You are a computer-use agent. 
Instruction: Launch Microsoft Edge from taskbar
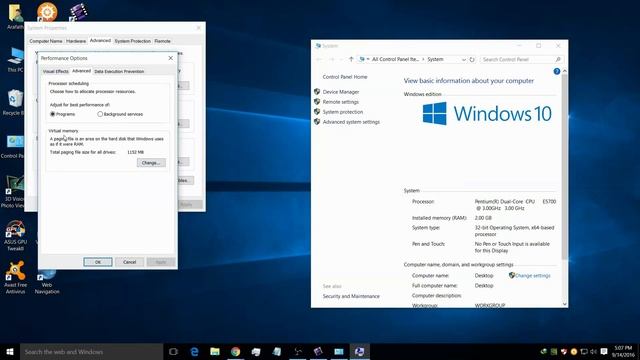point(194,352)
